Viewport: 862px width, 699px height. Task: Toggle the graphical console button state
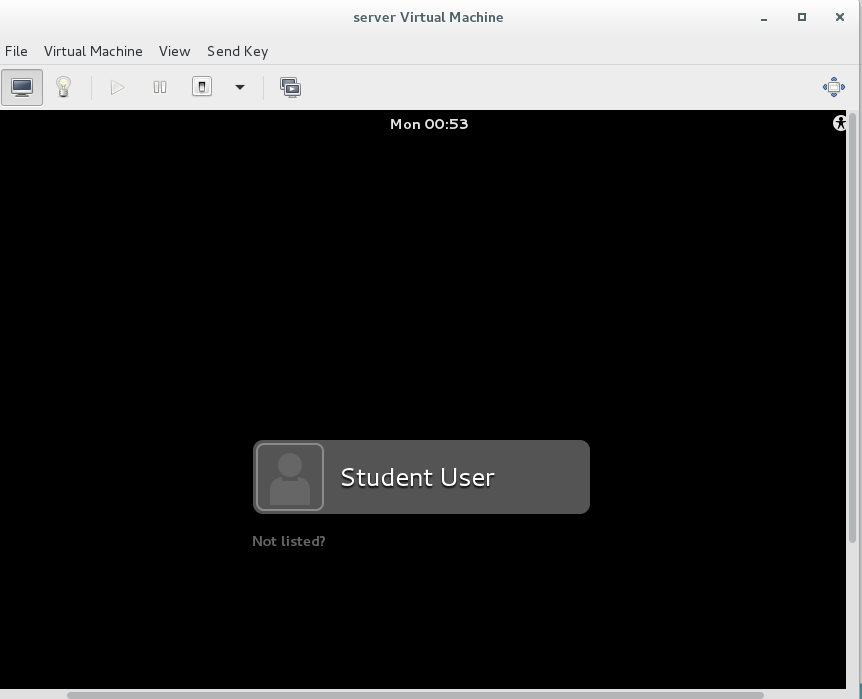coord(22,87)
